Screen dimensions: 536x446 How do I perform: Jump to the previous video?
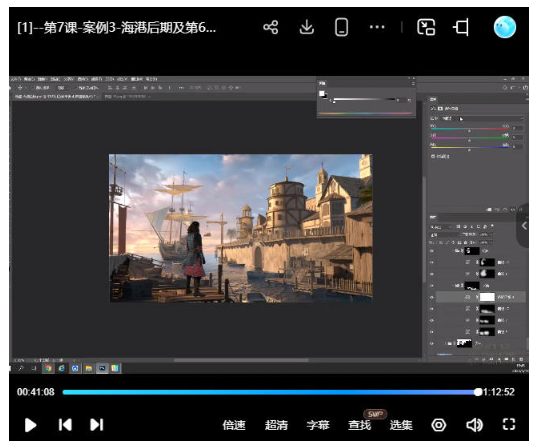[65, 425]
